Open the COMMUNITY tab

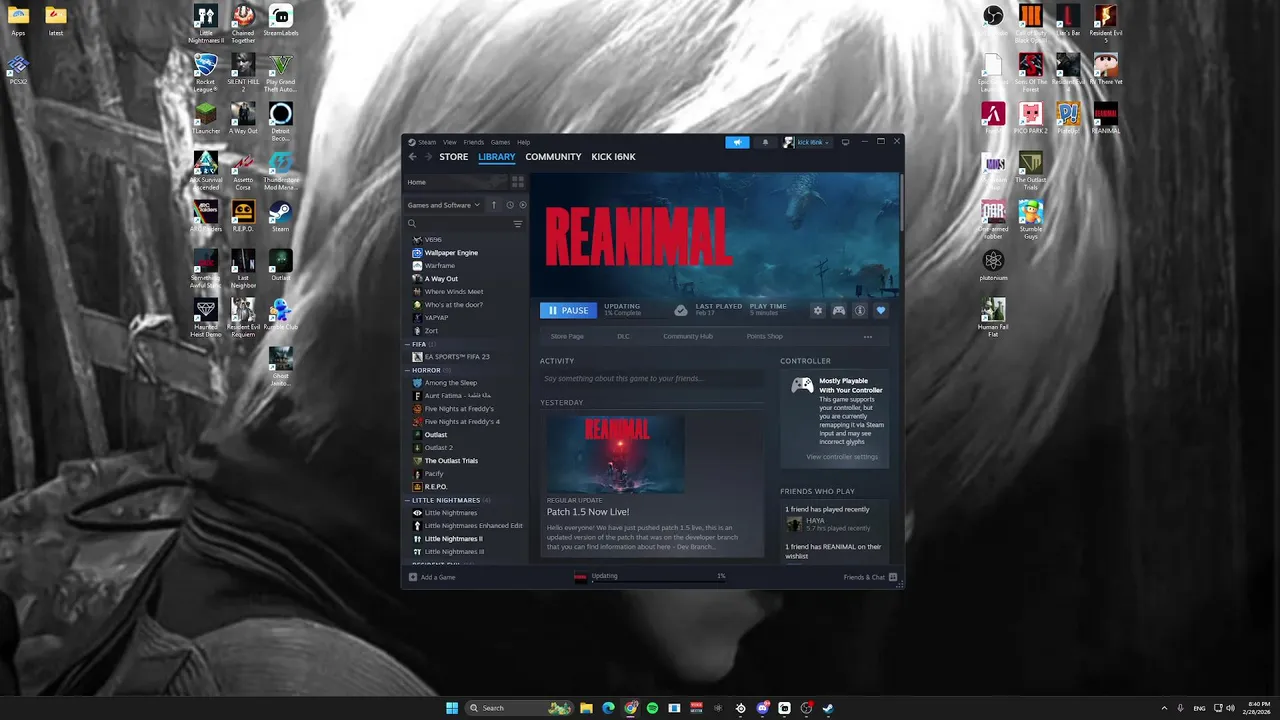click(553, 157)
